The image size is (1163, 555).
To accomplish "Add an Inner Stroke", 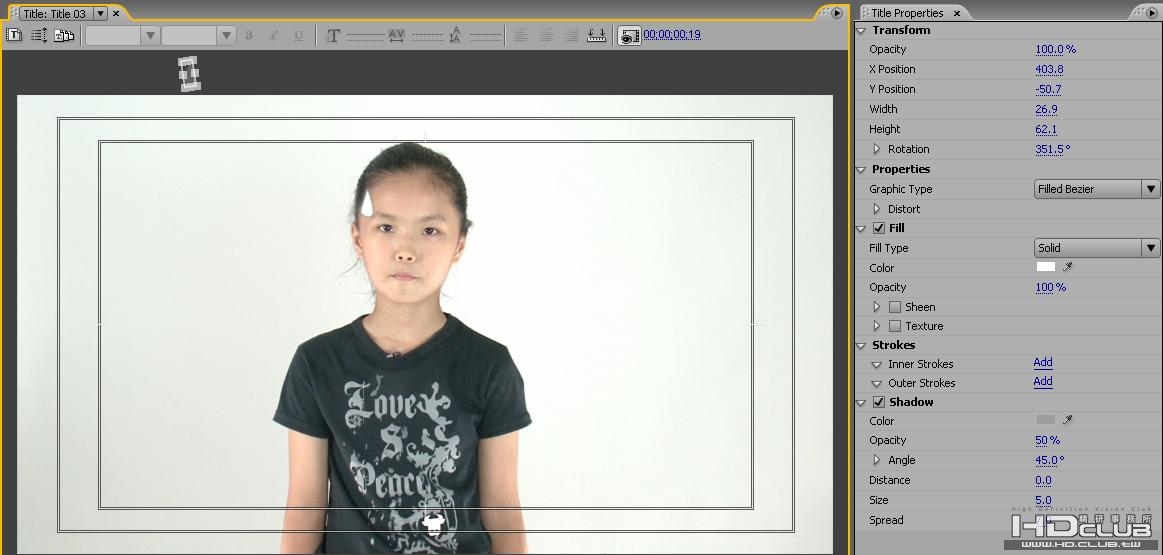I will click(1043, 363).
